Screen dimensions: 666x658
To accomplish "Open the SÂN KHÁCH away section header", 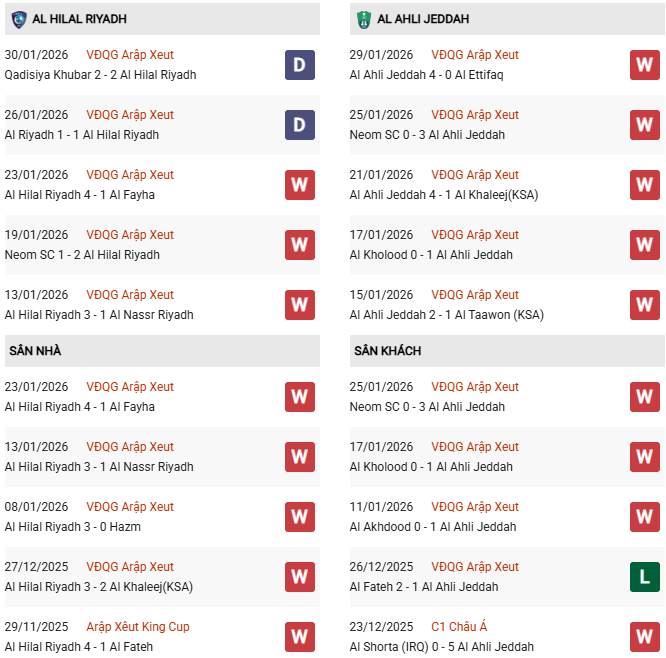I will pos(387,351).
